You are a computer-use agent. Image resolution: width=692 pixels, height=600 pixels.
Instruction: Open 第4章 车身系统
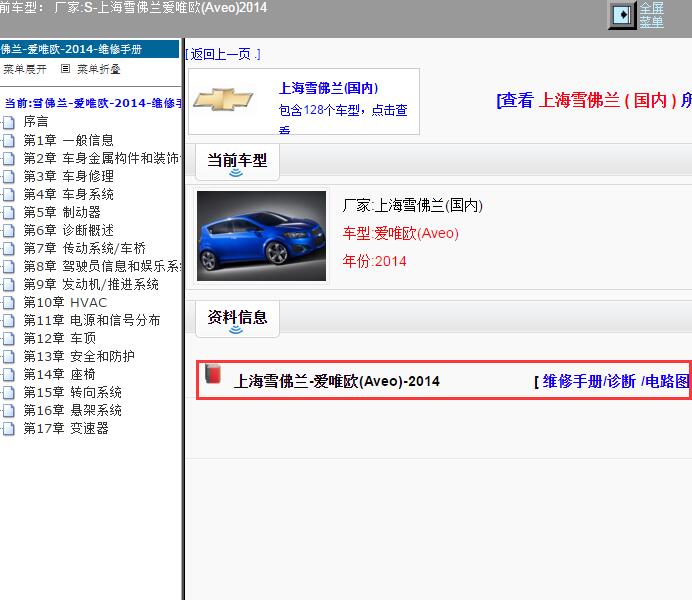pos(68,194)
